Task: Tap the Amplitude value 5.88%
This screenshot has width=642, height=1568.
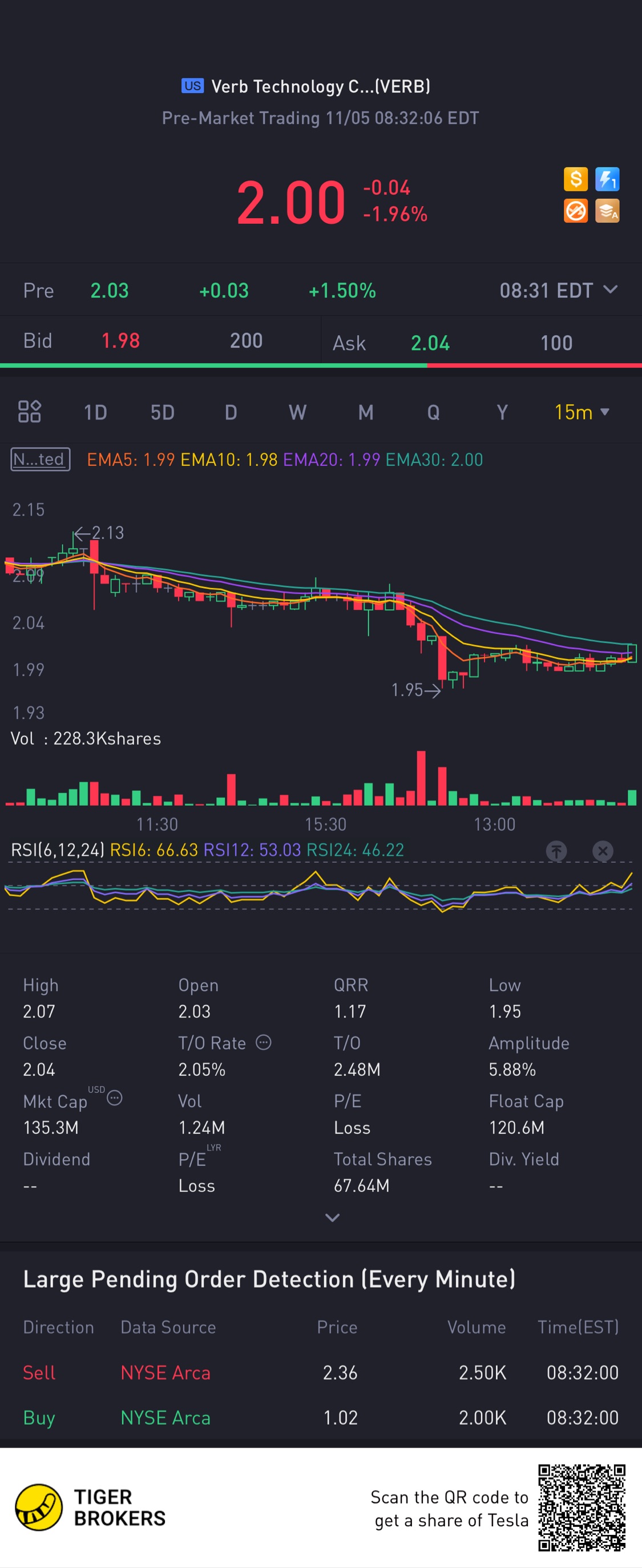Action: coord(512,1070)
